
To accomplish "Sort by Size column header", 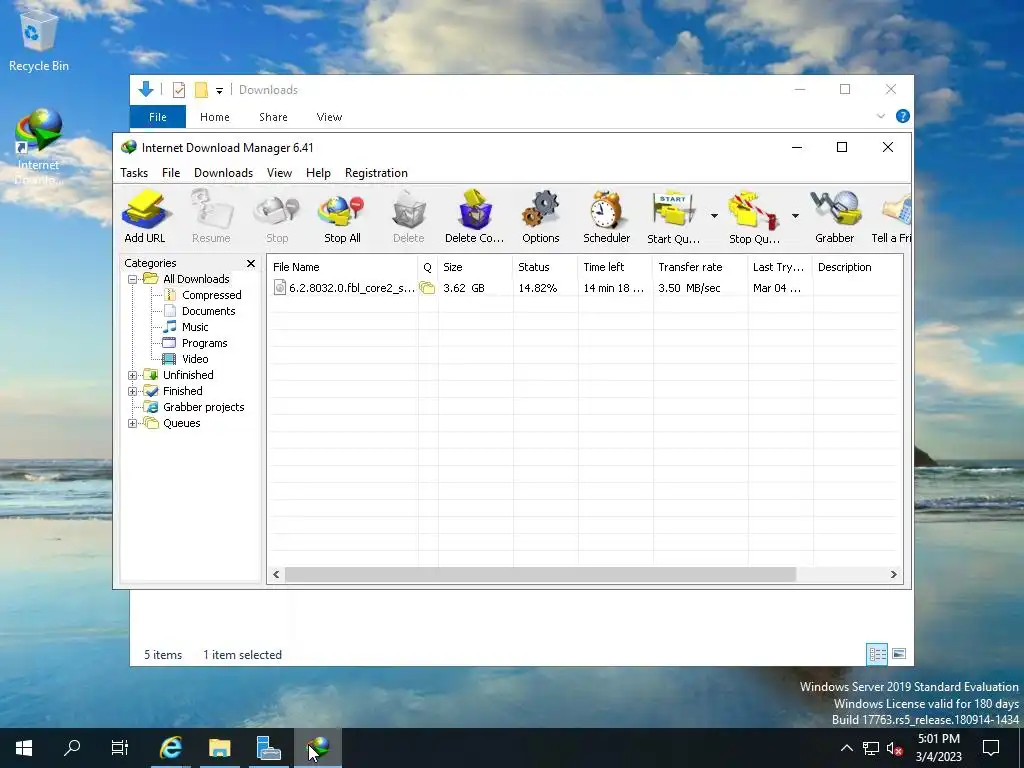I will [x=475, y=266].
